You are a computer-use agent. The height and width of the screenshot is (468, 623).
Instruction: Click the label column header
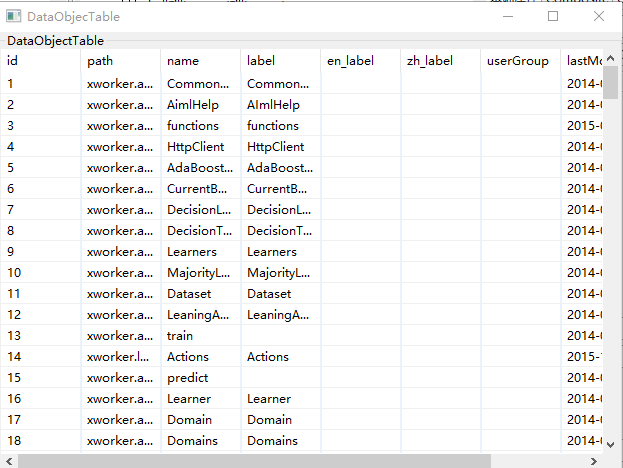coord(281,61)
